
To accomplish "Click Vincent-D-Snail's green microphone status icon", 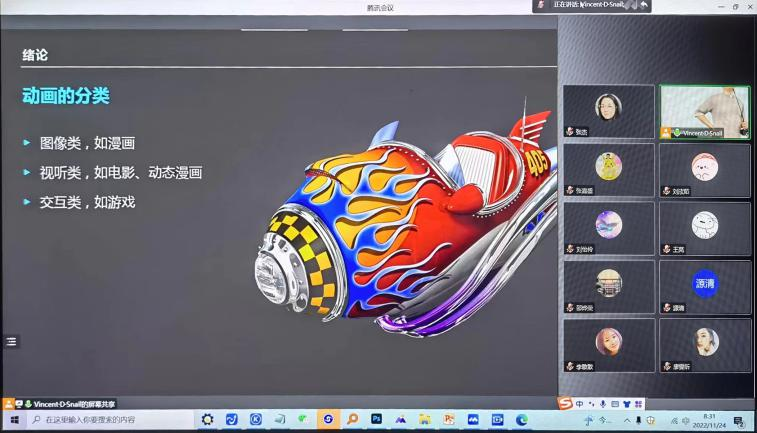I will [677, 132].
